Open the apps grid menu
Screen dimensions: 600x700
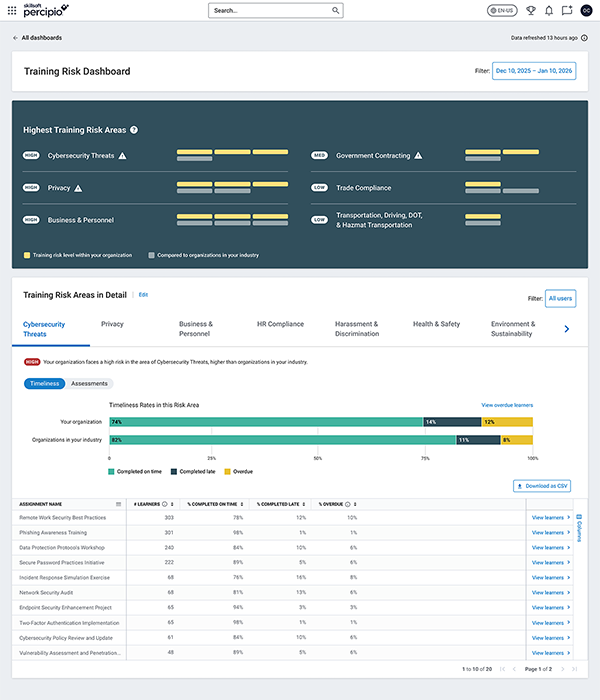[12, 10]
